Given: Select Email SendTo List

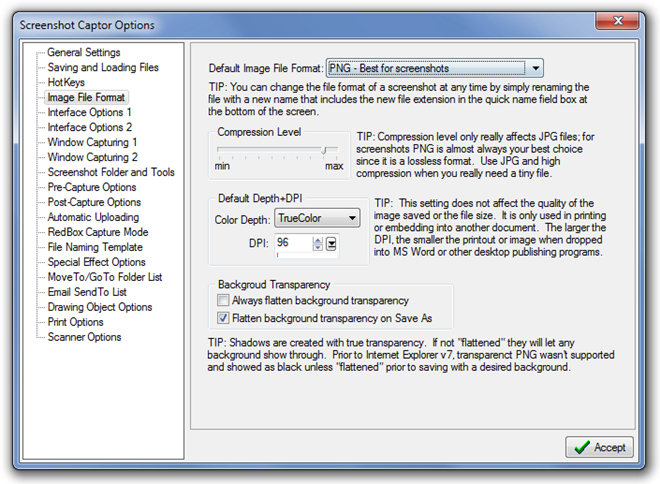Looking at the screenshot, I should [87, 292].
